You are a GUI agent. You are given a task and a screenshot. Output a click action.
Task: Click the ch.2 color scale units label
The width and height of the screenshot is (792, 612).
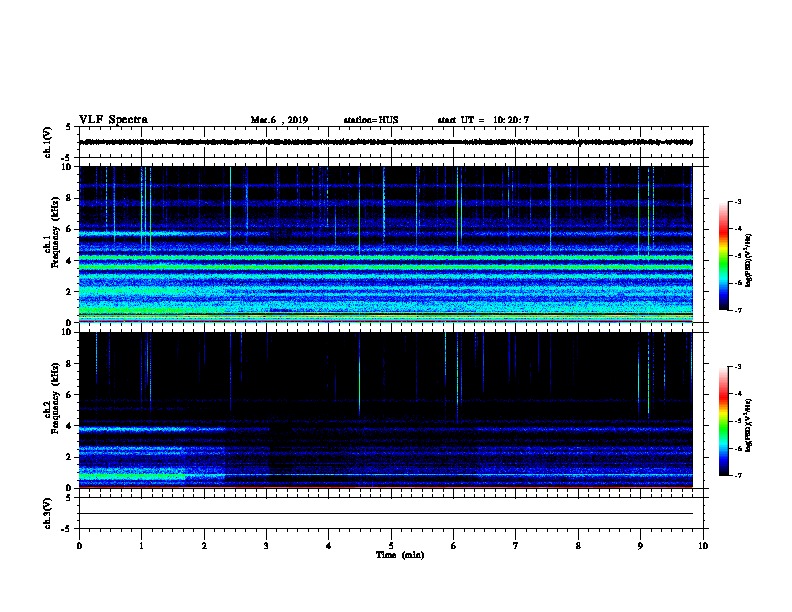coord(748,425)
